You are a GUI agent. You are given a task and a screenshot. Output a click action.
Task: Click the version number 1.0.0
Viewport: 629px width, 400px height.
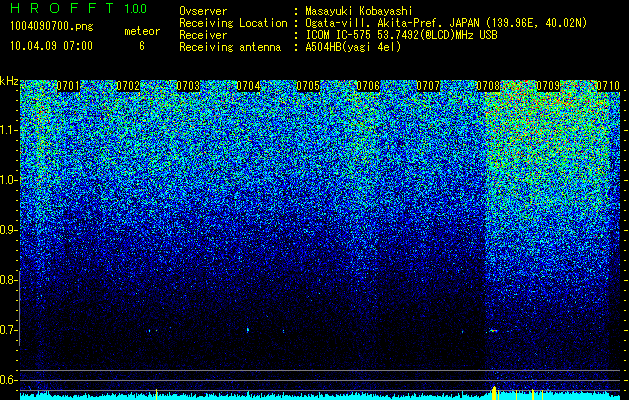tap(136, 8)
